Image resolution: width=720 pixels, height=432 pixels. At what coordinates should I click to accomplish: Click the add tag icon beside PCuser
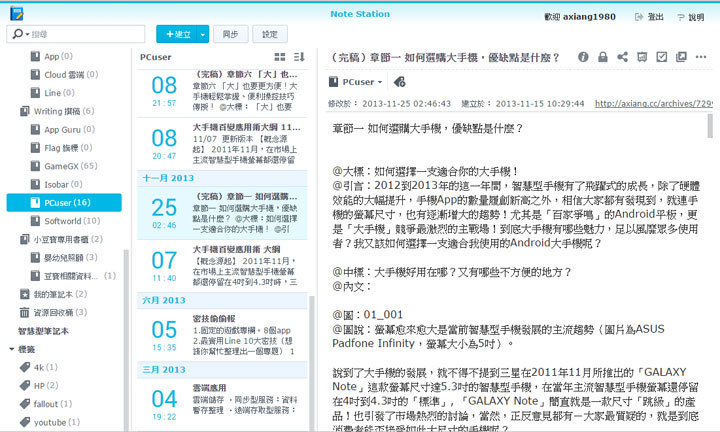click(399, 82)
